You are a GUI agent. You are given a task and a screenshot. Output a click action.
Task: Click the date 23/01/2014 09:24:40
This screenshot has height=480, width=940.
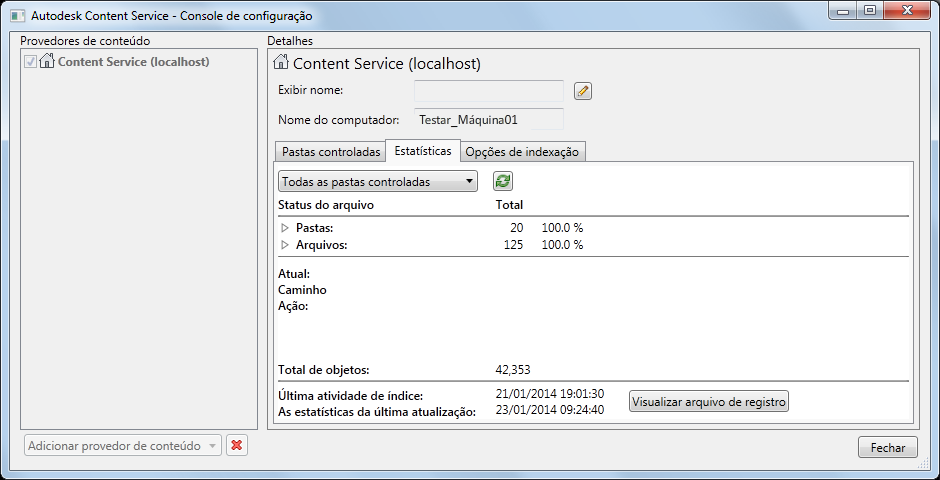tap(550, 410)
